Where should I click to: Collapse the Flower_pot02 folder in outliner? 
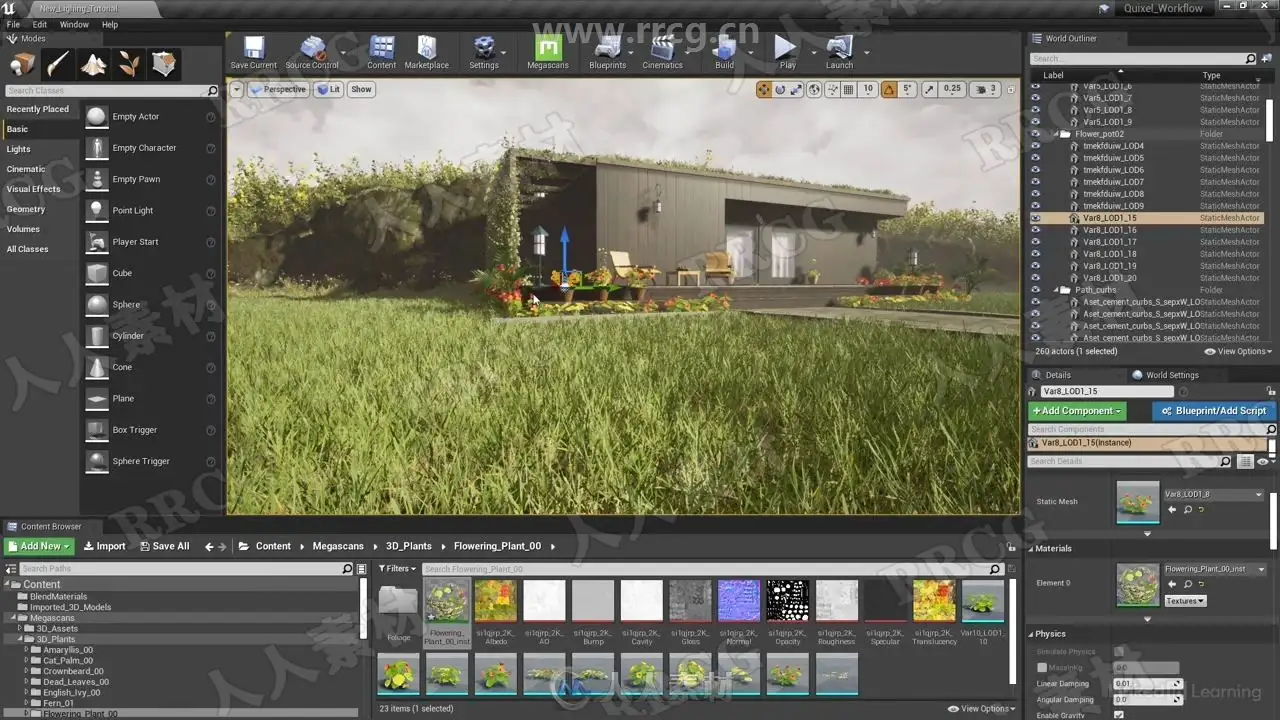pyautogui.click(x=1055, y=134)
